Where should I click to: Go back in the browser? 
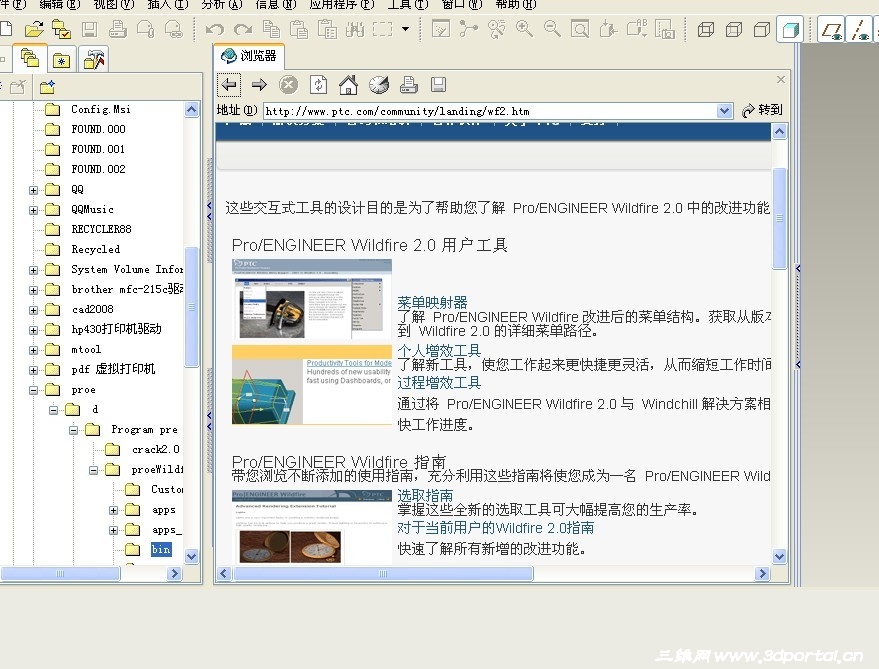(x=229, y=85)
